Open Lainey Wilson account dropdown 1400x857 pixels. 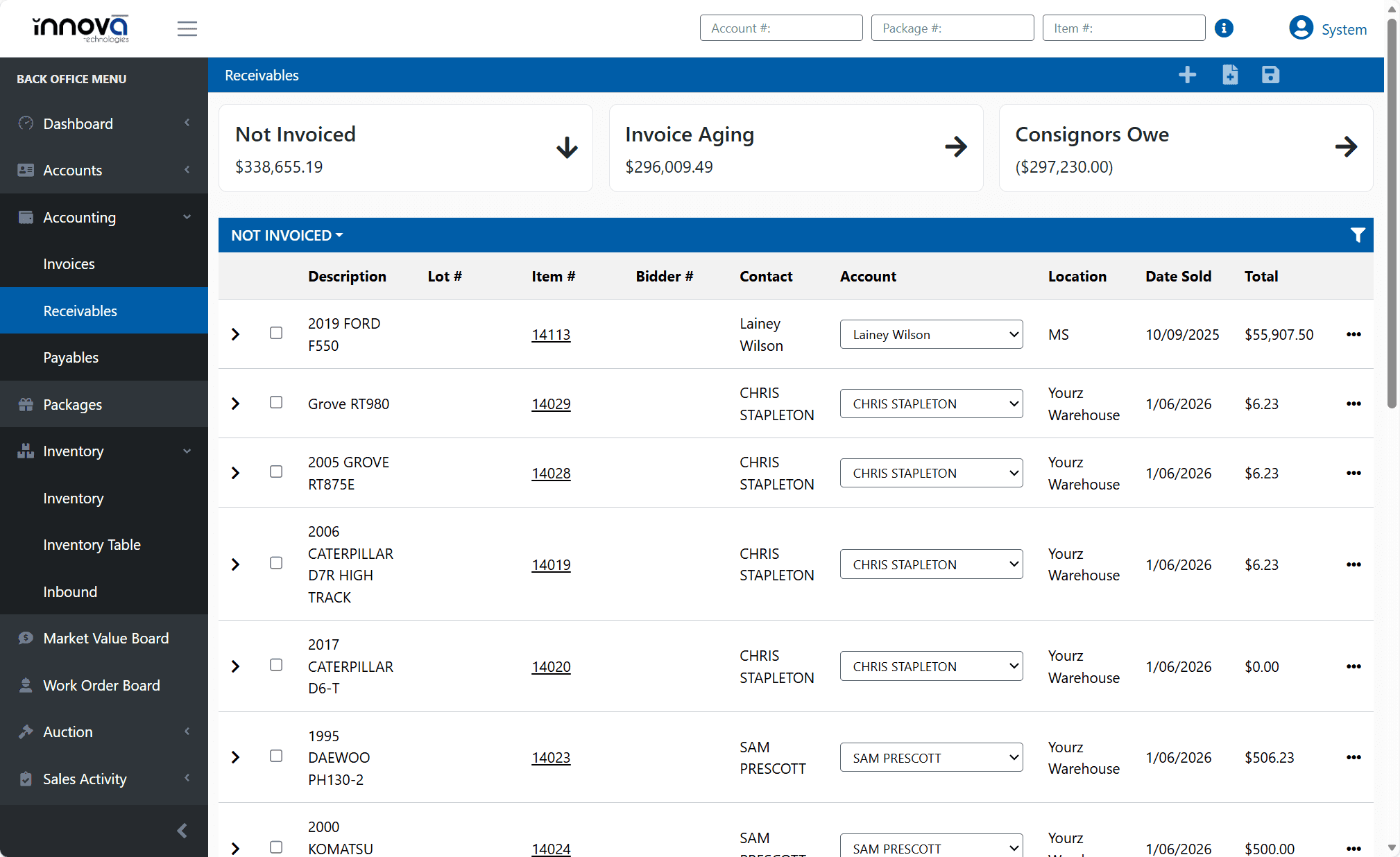(931, 334)
